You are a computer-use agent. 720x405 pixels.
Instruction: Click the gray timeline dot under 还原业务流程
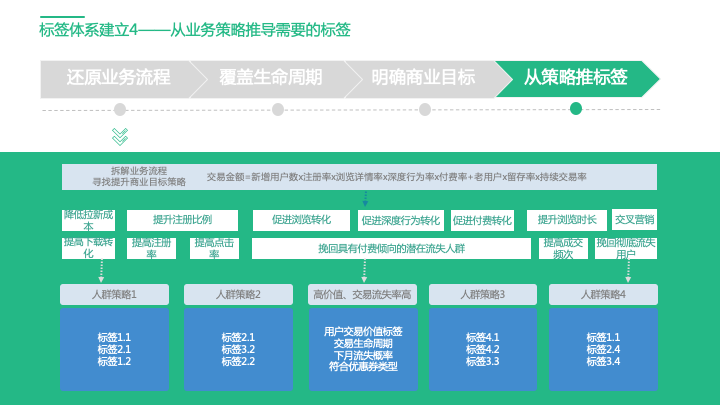120,109
